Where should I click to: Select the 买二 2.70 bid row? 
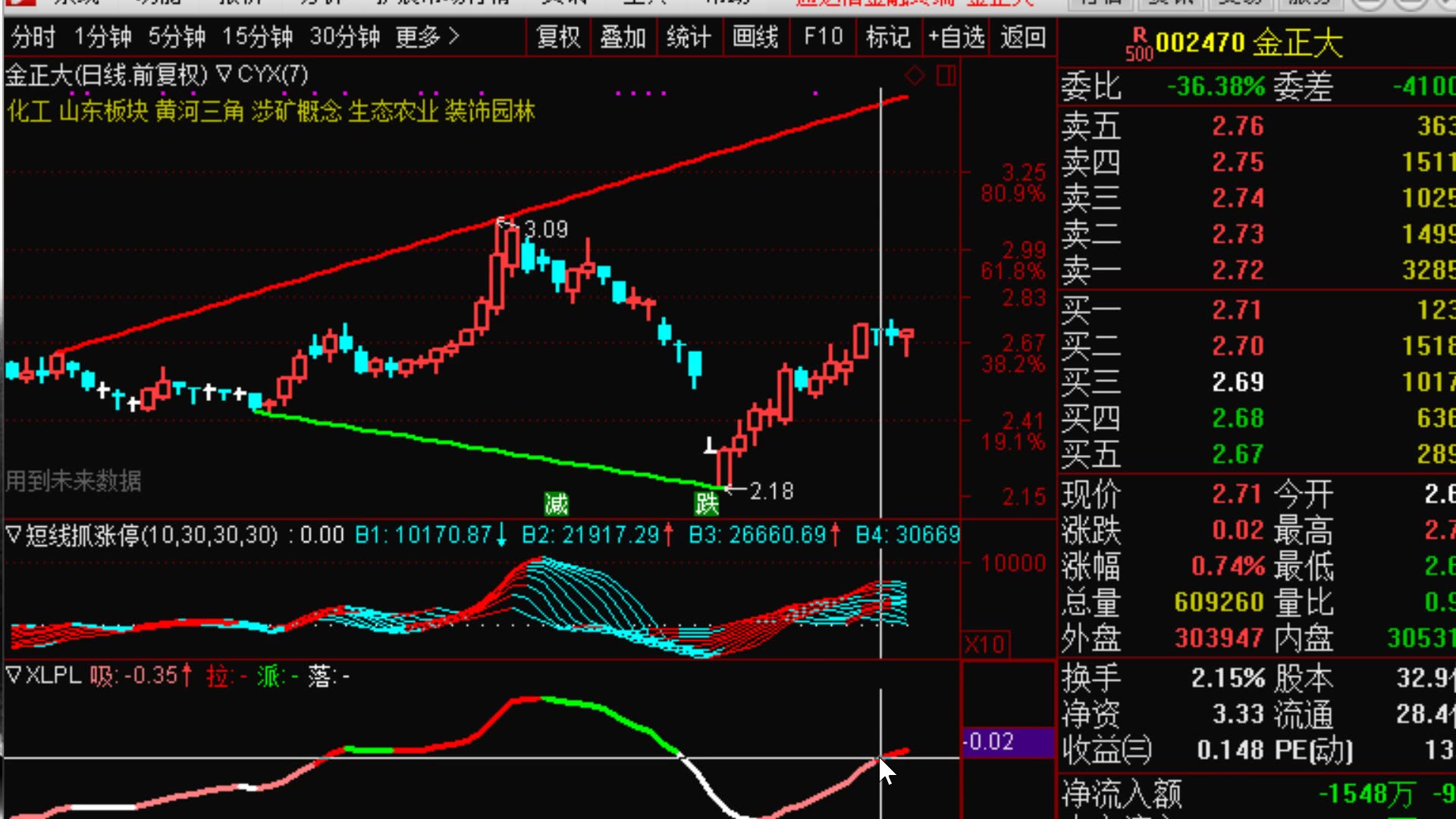click(x=1257, y=346)
